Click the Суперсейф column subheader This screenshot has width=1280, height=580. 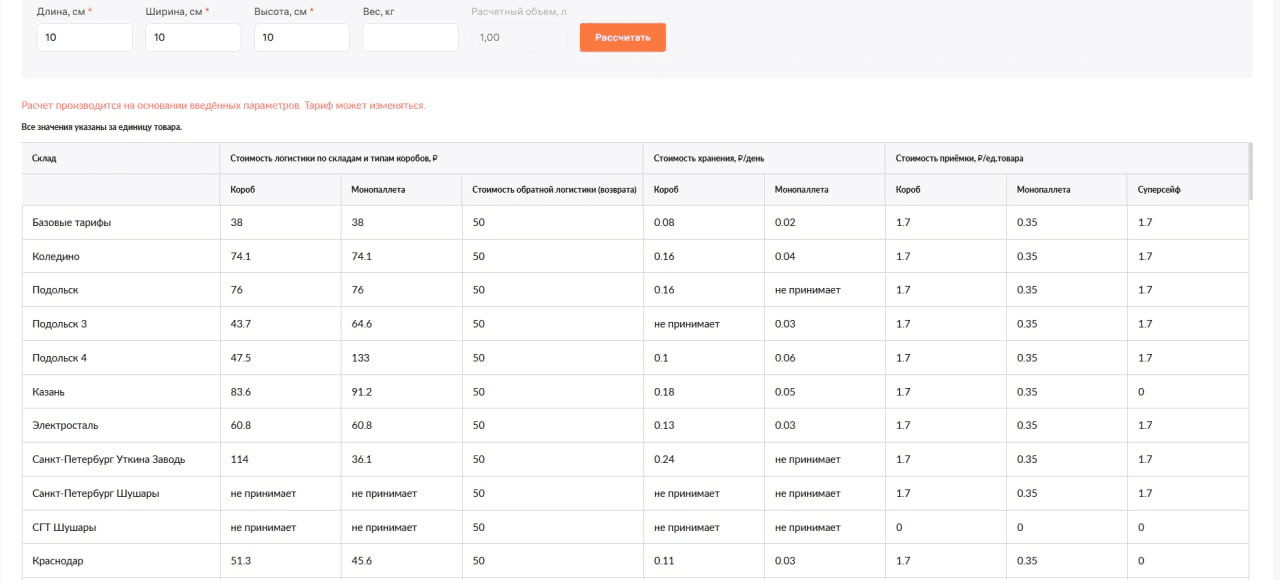pos(1159,189)
